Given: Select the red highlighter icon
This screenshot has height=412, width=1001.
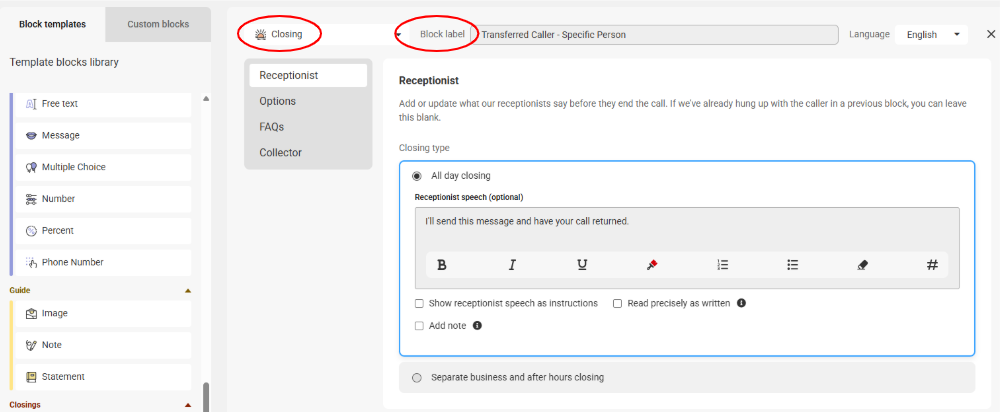Looking at the screenshot, I should [652, 265].
